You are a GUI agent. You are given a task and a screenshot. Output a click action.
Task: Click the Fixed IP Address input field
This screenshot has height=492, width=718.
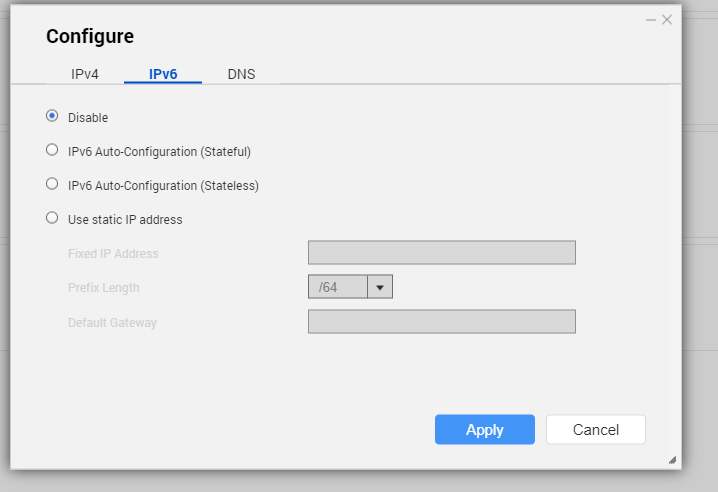coord(441,253)
